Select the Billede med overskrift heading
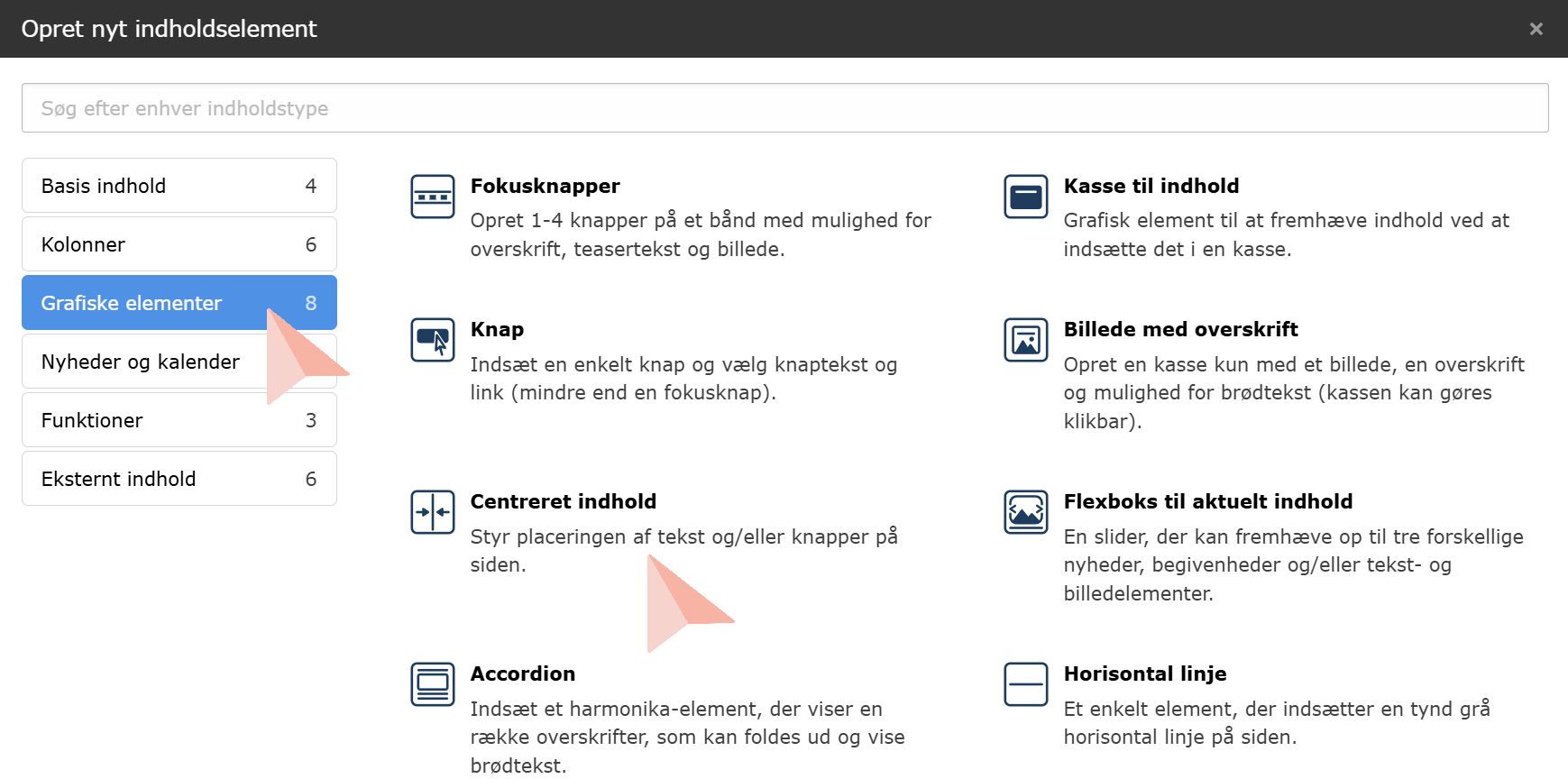 tap(1180, 329)
